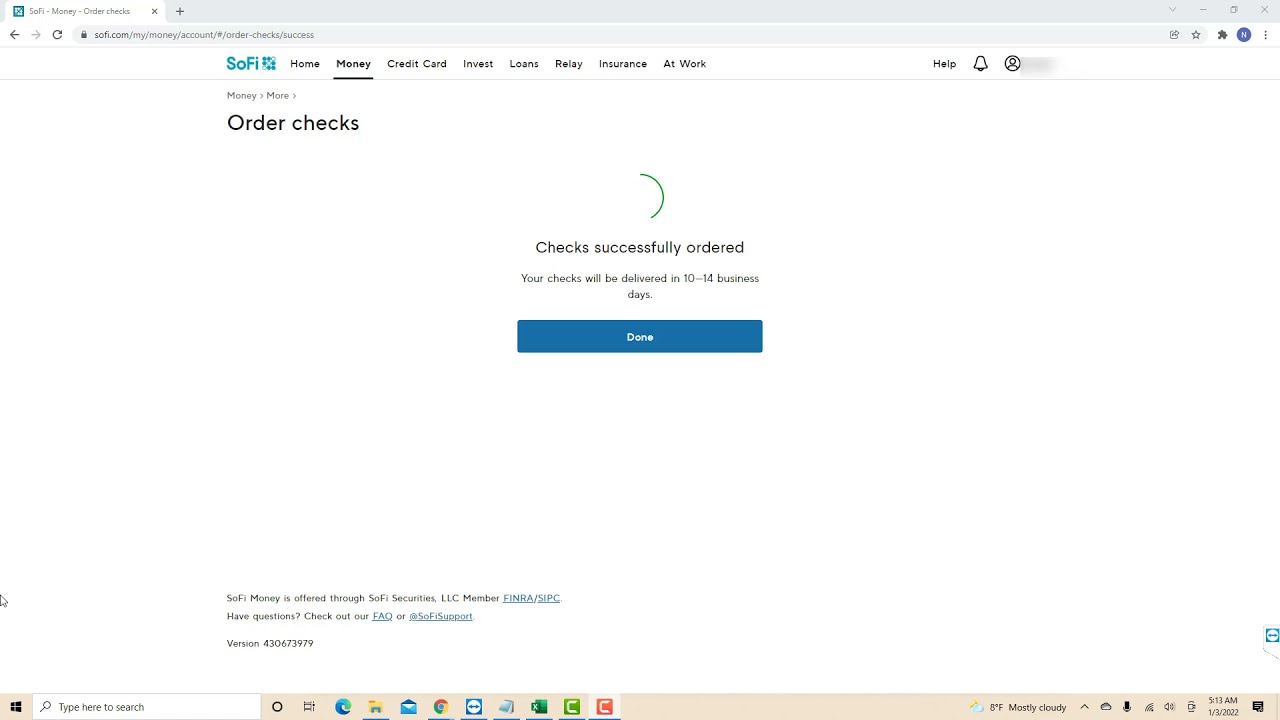1280x720 pixels.
Task: Open the tab search dropdown arrow
Action: tap(1172, 10)
